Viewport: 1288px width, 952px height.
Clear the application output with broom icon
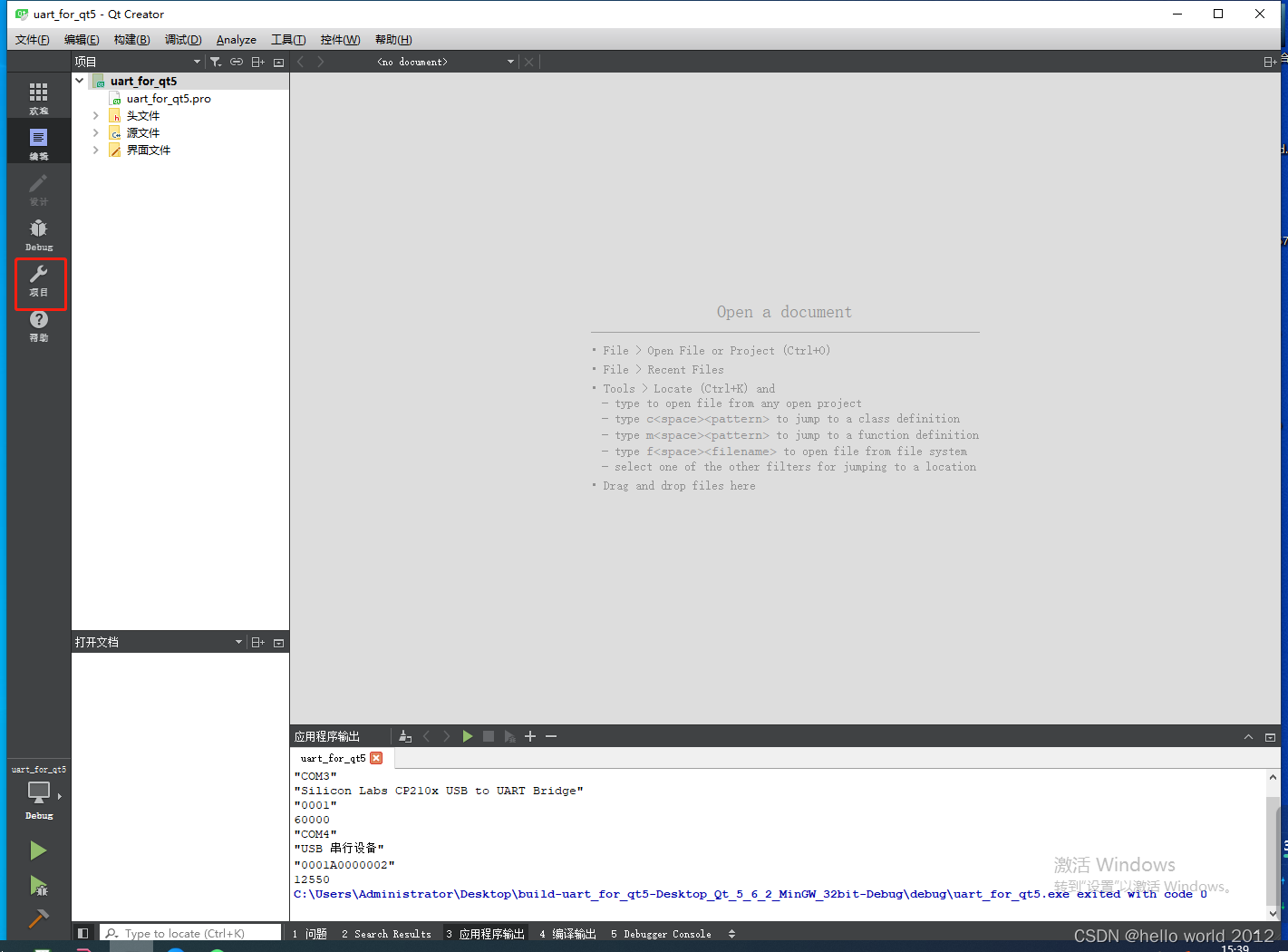click(x=405, y=736)
